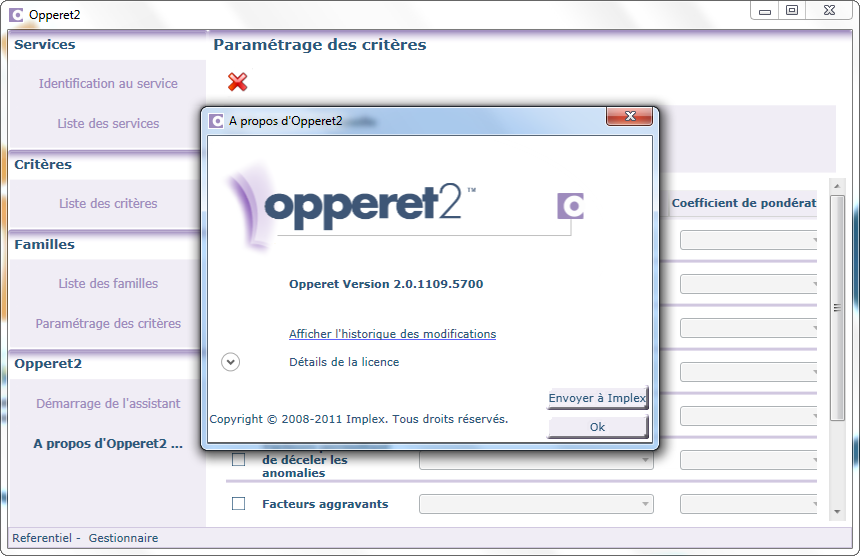Viewport: 860px width, 556px height.
Task: Click the purple Opperet logo square in dialog
Action: click(x=570, y=206)
